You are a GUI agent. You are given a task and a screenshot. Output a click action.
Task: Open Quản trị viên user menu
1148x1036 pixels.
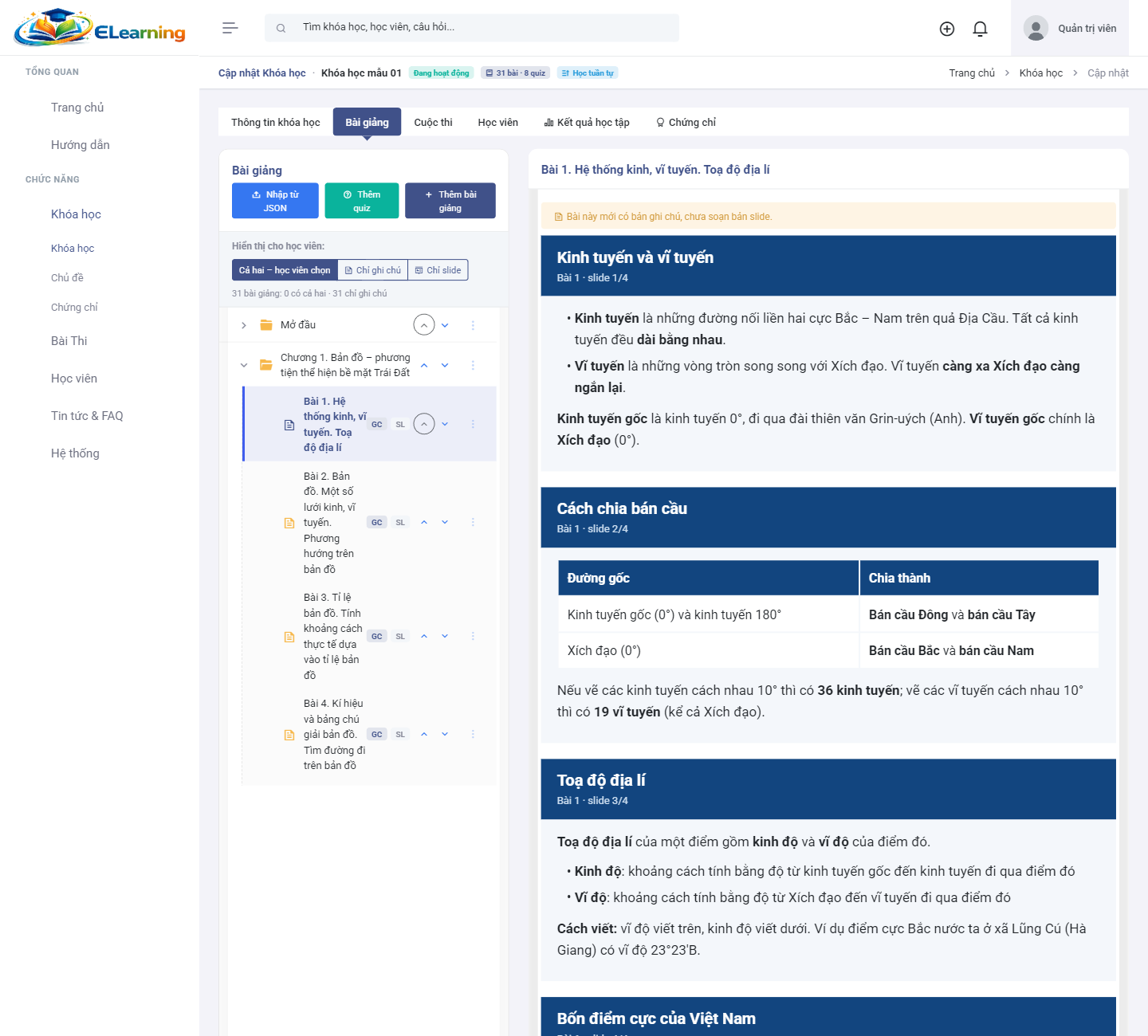1070,29
